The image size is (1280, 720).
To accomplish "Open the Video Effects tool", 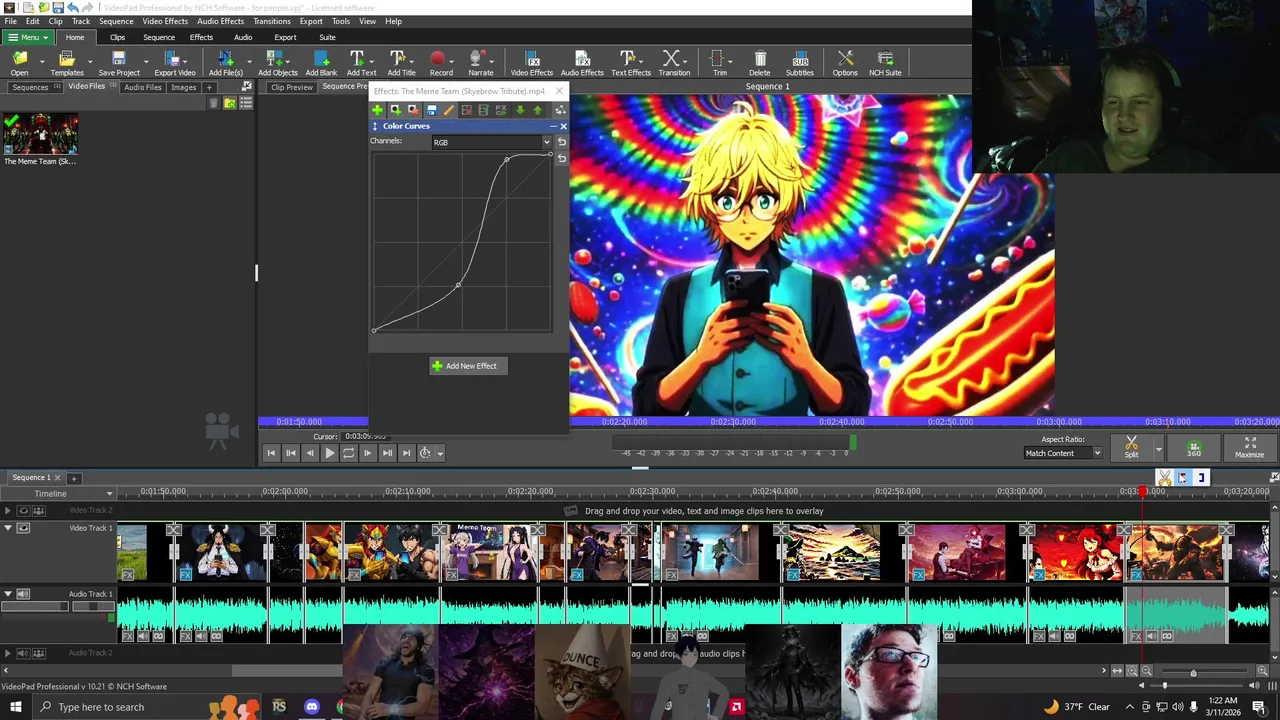I will (531, 63).
